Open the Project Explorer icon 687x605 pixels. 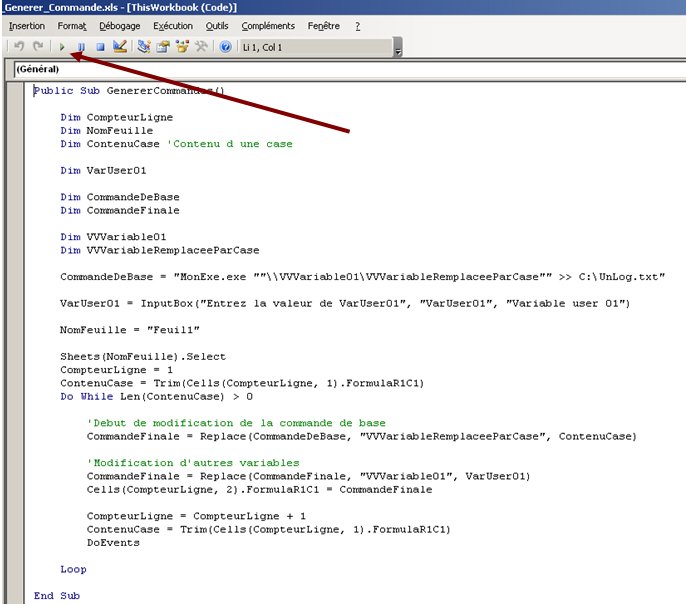pos(143,47)
